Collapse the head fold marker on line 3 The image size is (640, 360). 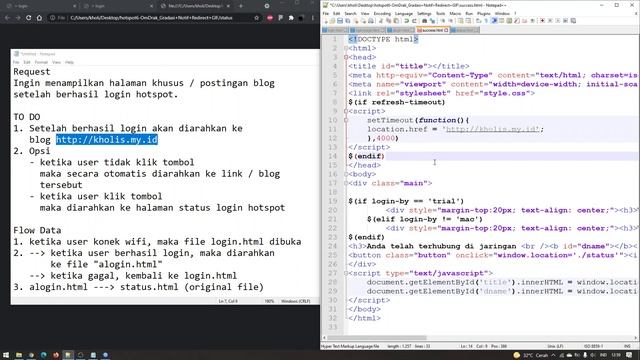pos(346,57)
